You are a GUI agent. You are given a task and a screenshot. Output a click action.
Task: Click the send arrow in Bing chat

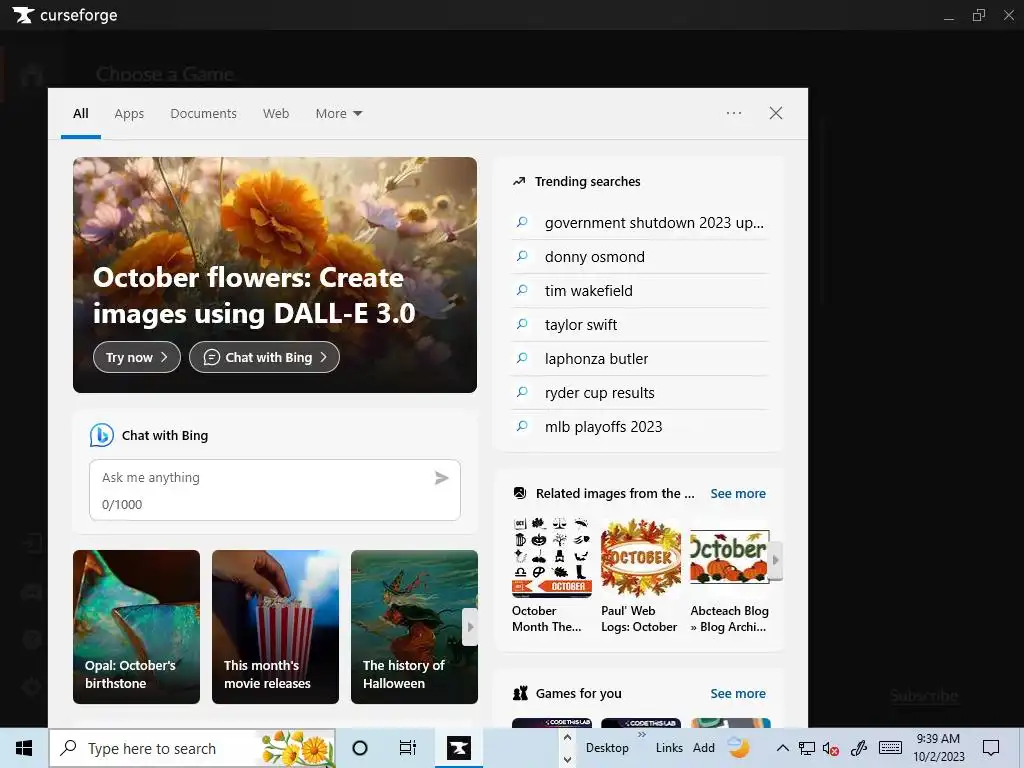pyautogui.click(x=441, y=478)
